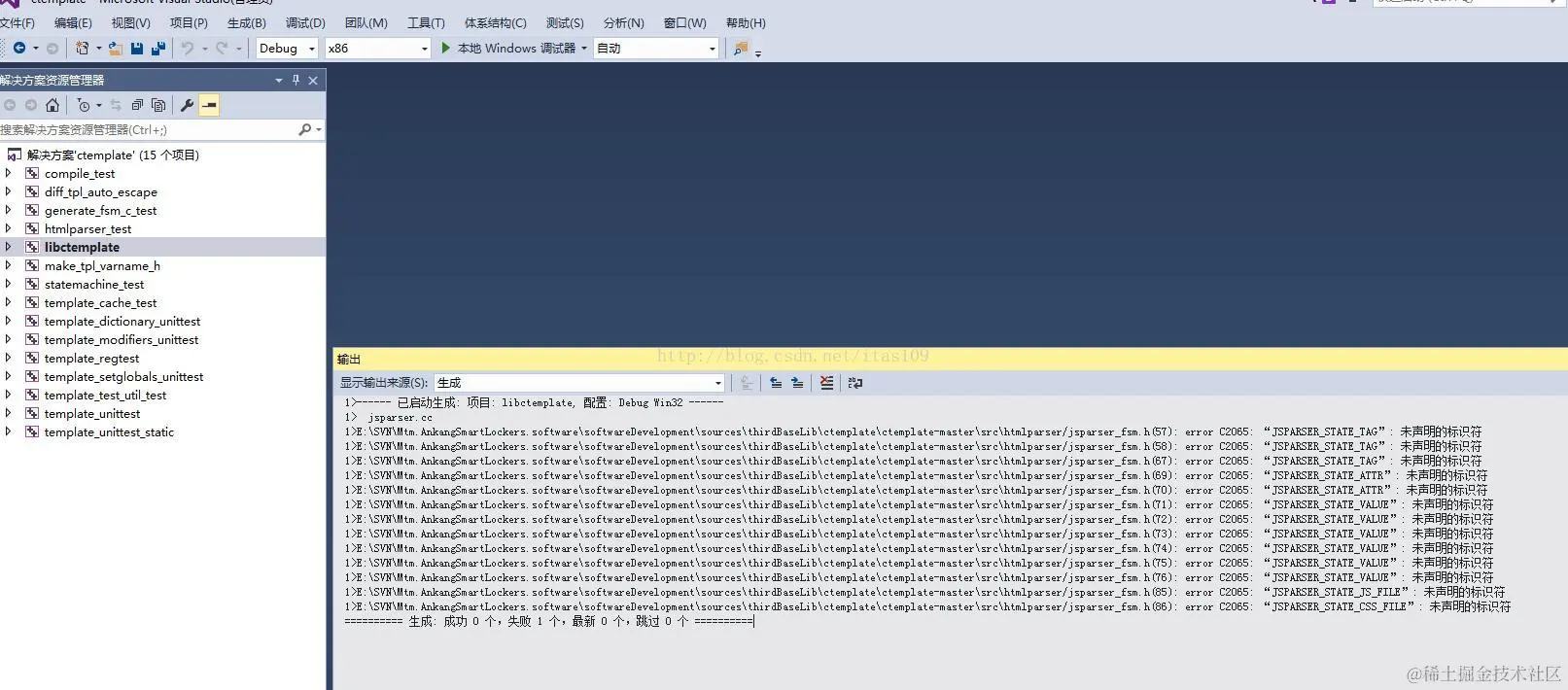
Task: Open the 调试(D) menu
Action: coord(305,22)
